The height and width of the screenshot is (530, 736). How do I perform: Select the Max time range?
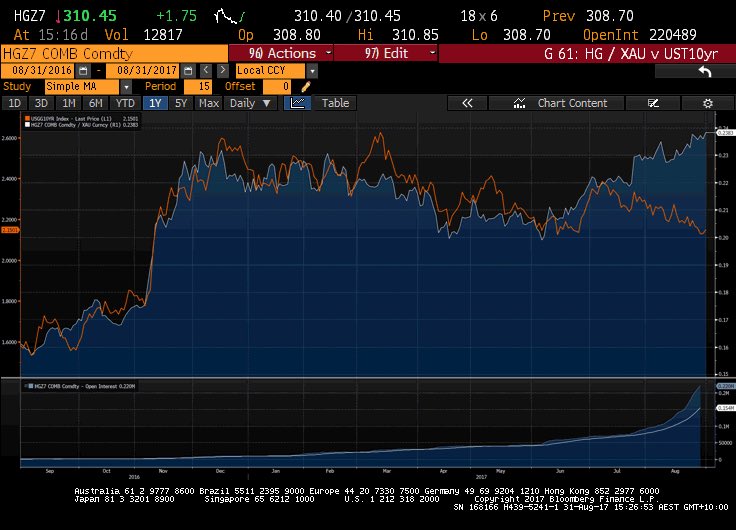(209, 103)
